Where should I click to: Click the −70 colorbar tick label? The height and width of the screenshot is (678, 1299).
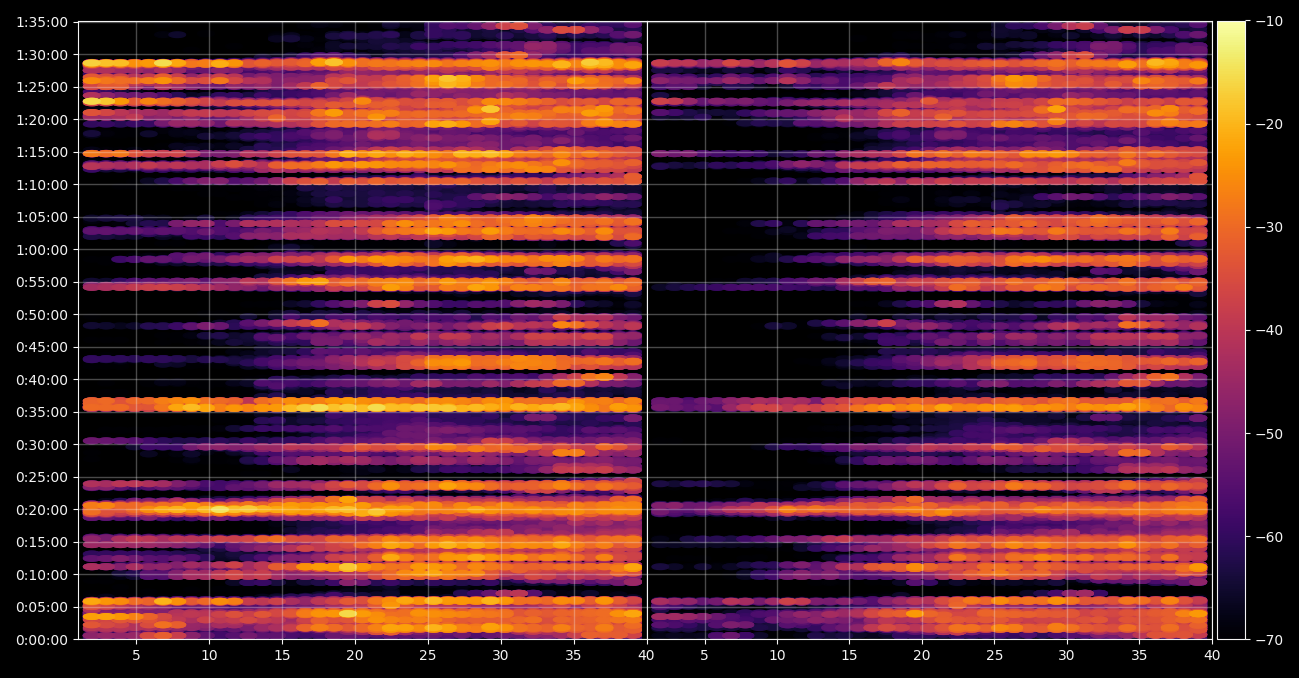pyautogui.click(x=1268, y=639)
